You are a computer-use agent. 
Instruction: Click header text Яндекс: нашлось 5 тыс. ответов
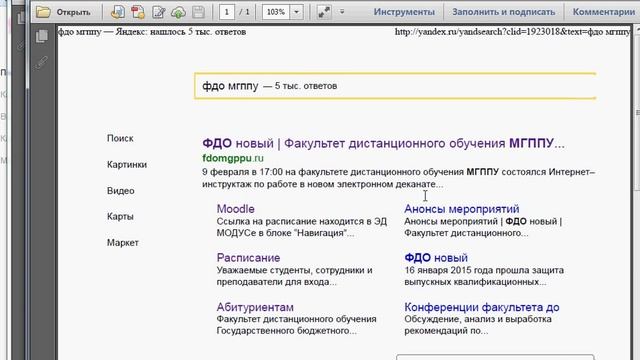coord(181,32)
